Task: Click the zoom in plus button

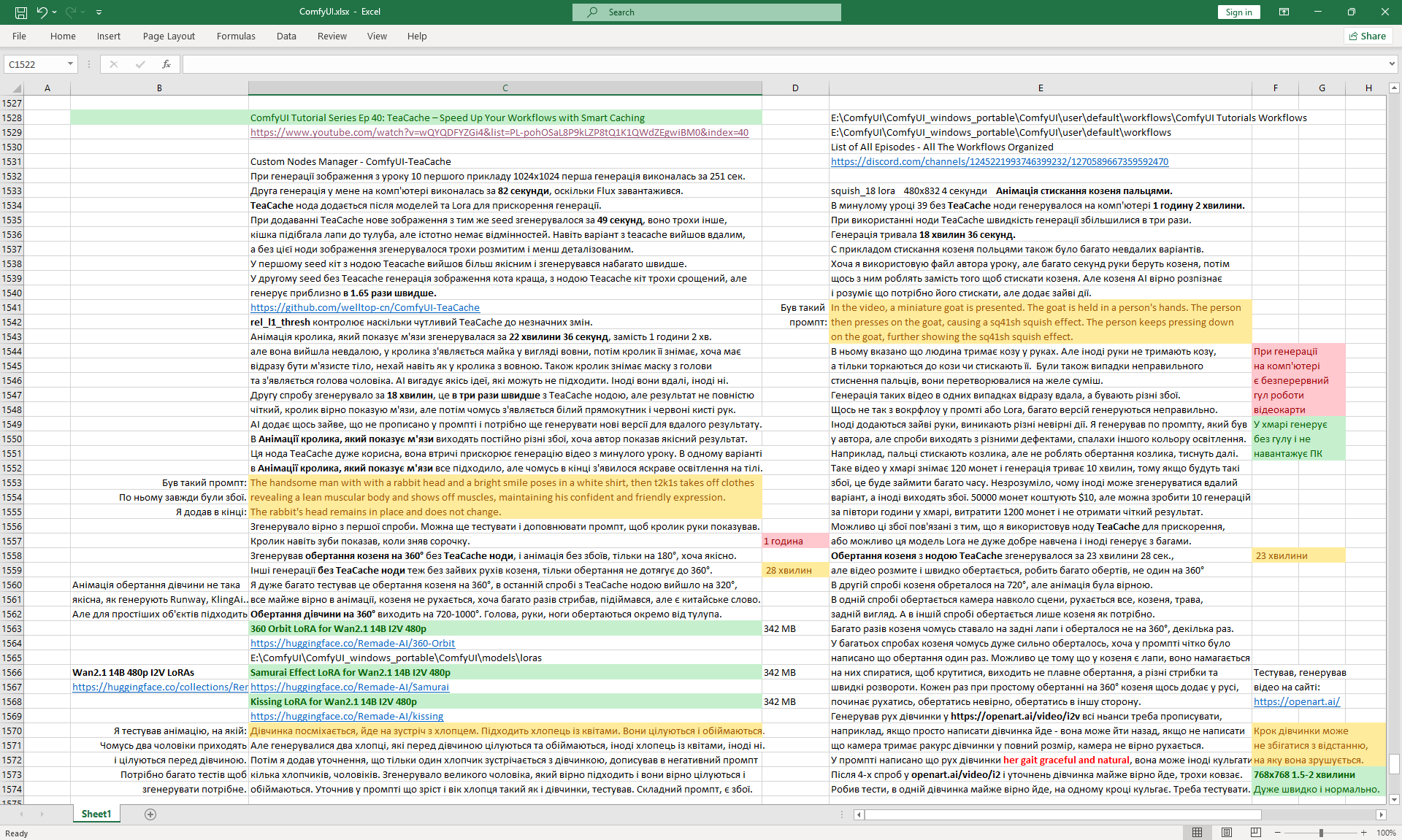Action: click(1363, 833)
